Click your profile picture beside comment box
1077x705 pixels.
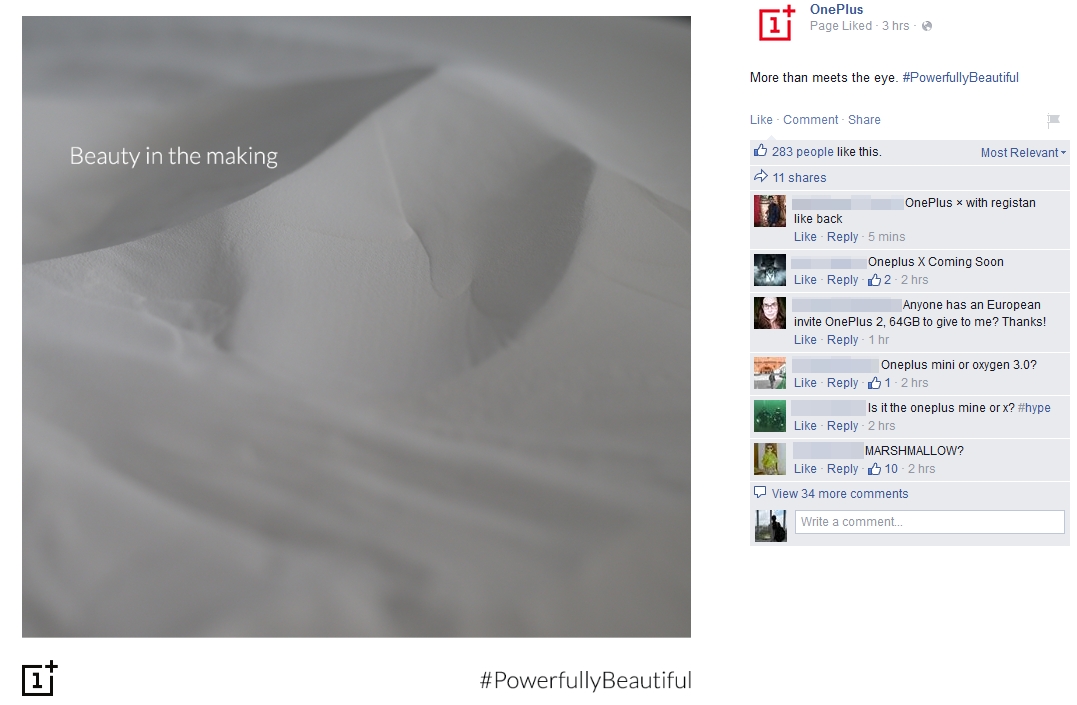click(x=771, y=526)
